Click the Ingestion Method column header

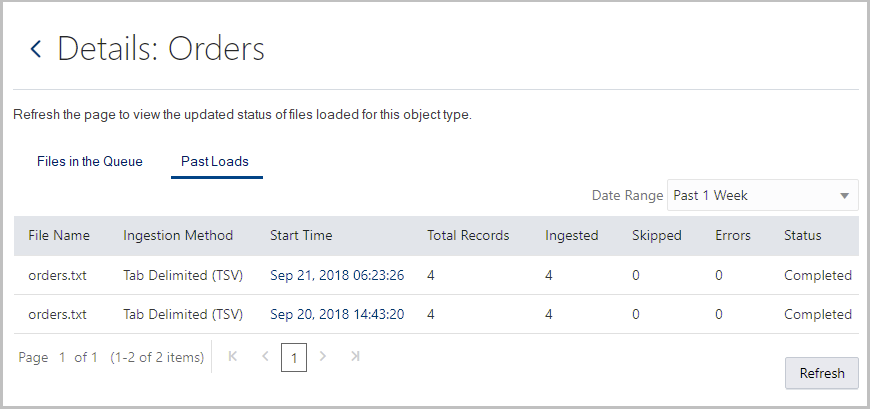[x=178, y=236]
